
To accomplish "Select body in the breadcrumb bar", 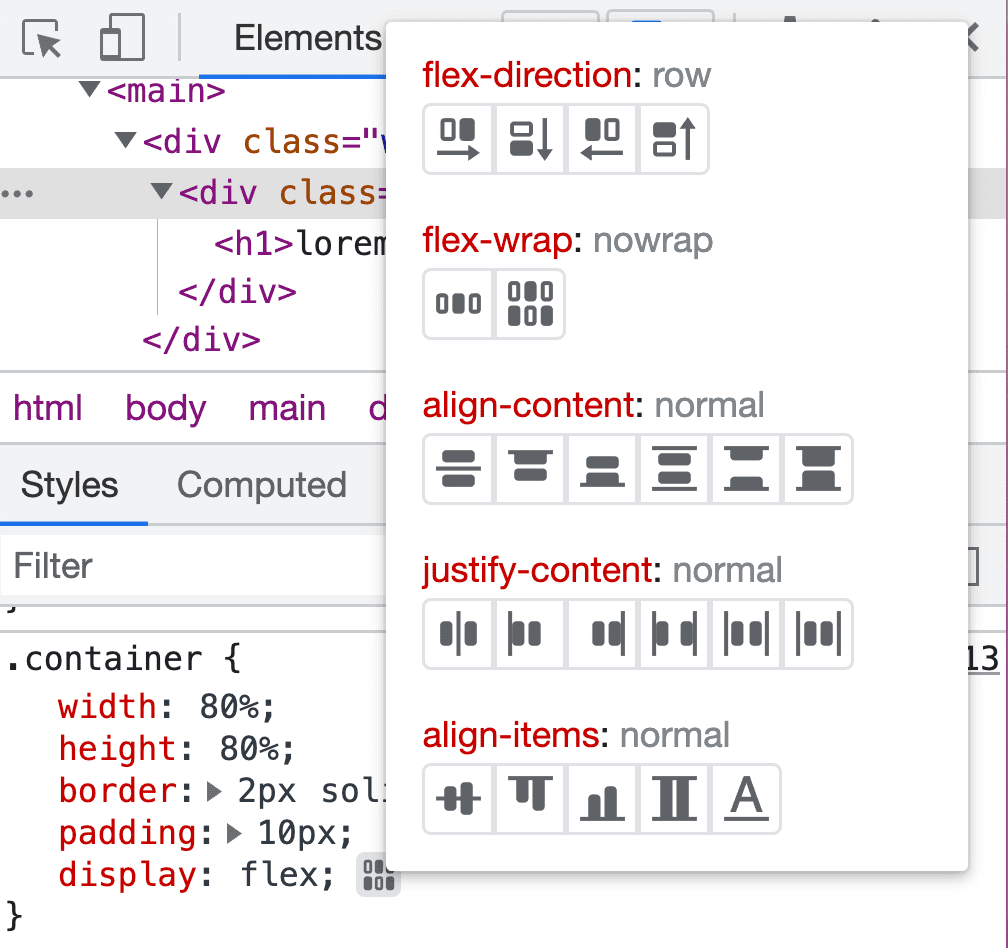I will [x=165, y=407].
